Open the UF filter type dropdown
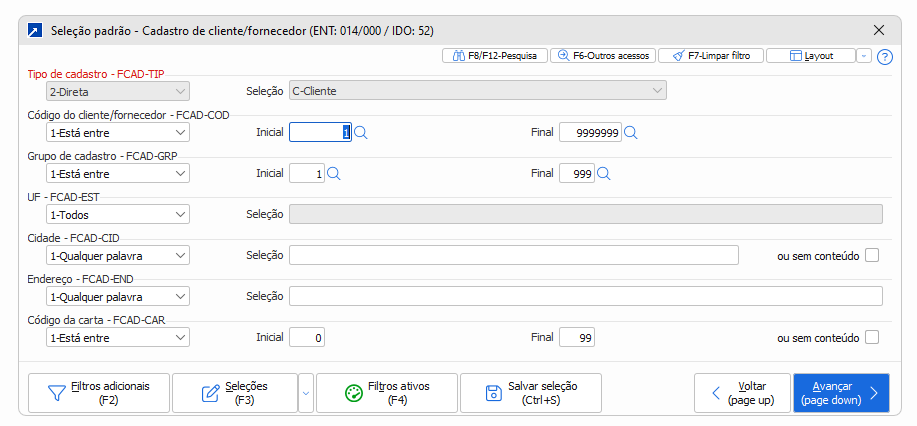 (118, 214)
